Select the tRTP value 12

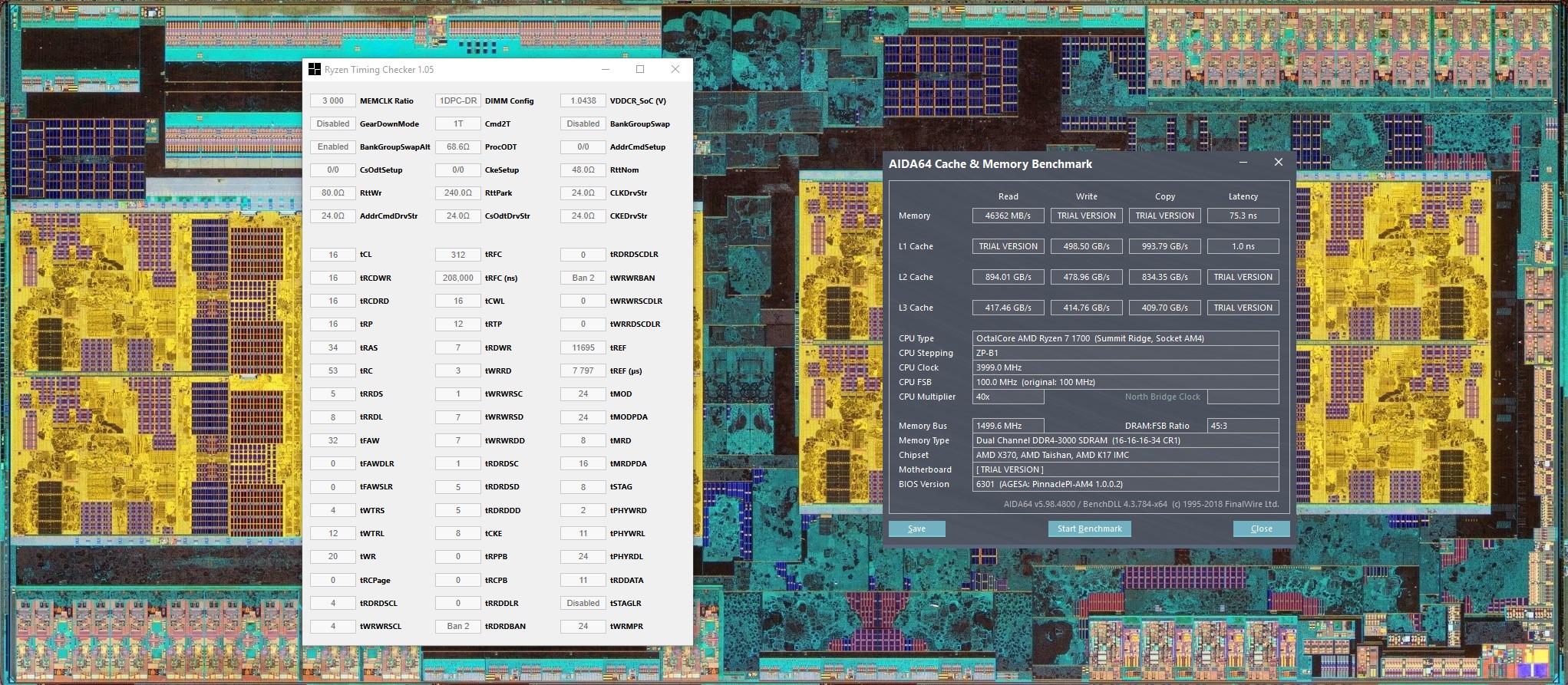coord(458,324)
